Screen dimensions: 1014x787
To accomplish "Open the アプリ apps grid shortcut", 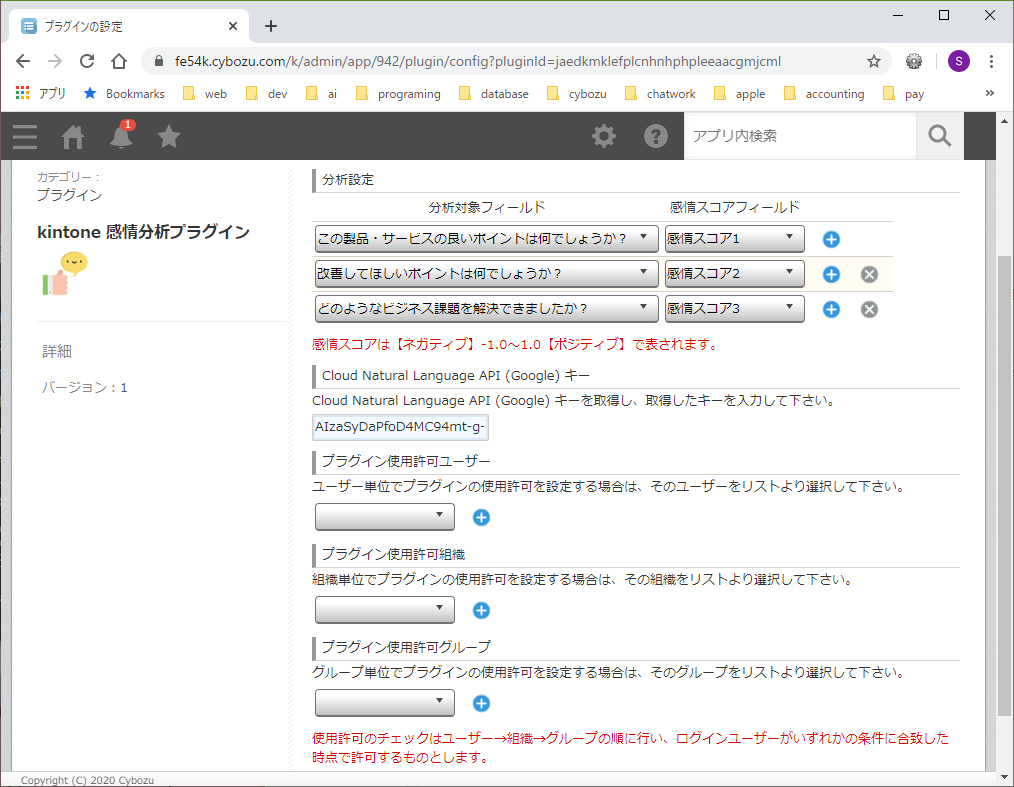I will 40,94.
